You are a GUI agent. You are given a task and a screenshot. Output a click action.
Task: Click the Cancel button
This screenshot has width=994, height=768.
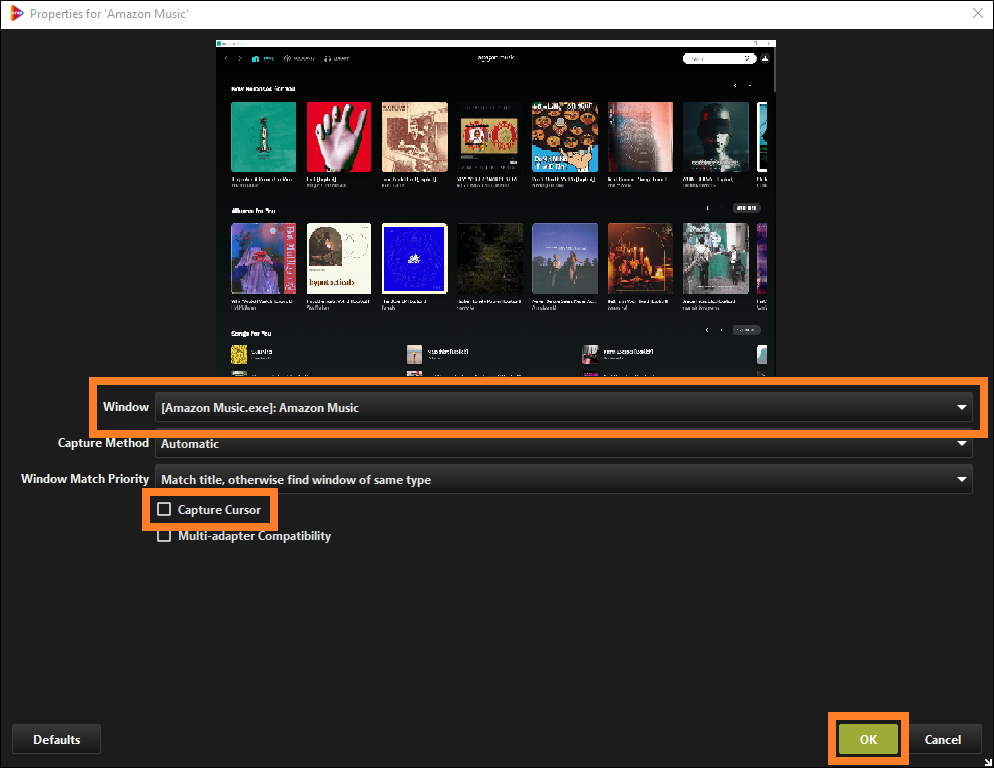coord(943,739)
